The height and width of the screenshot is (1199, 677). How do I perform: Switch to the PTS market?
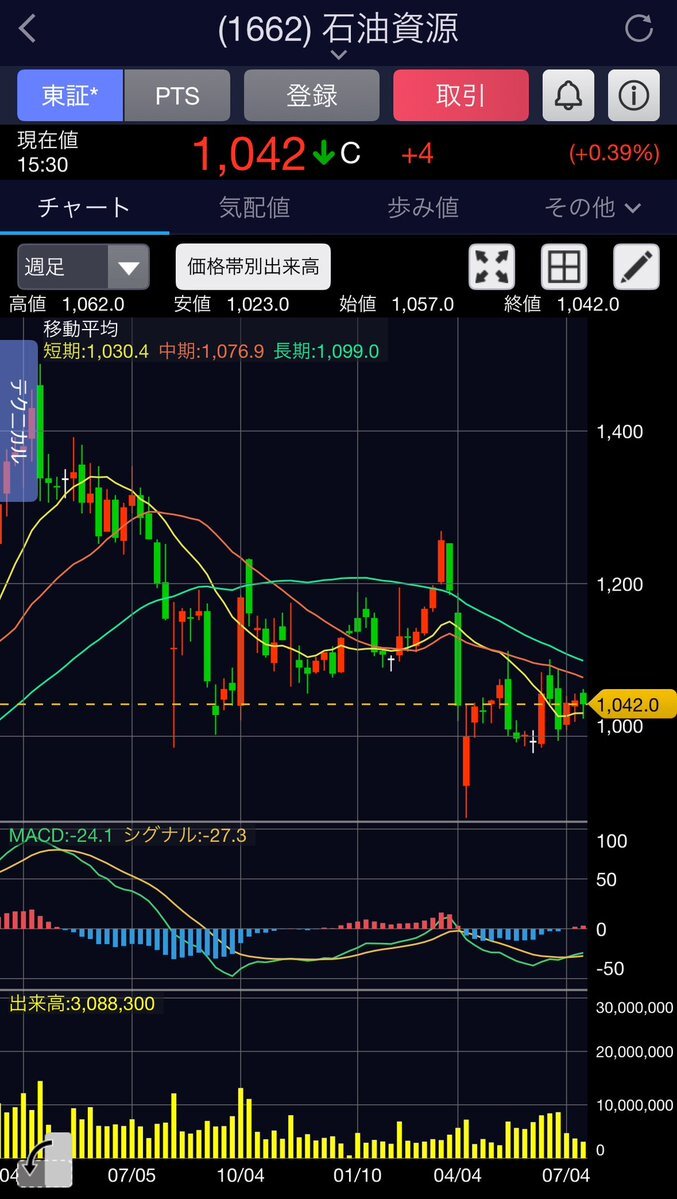pos(177,96)
